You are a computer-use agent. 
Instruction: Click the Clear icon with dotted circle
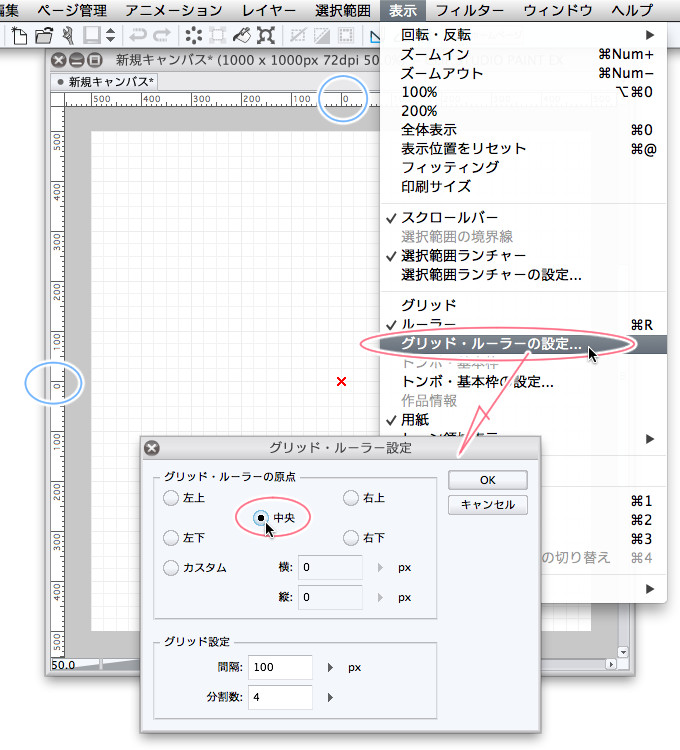(194, 35)
